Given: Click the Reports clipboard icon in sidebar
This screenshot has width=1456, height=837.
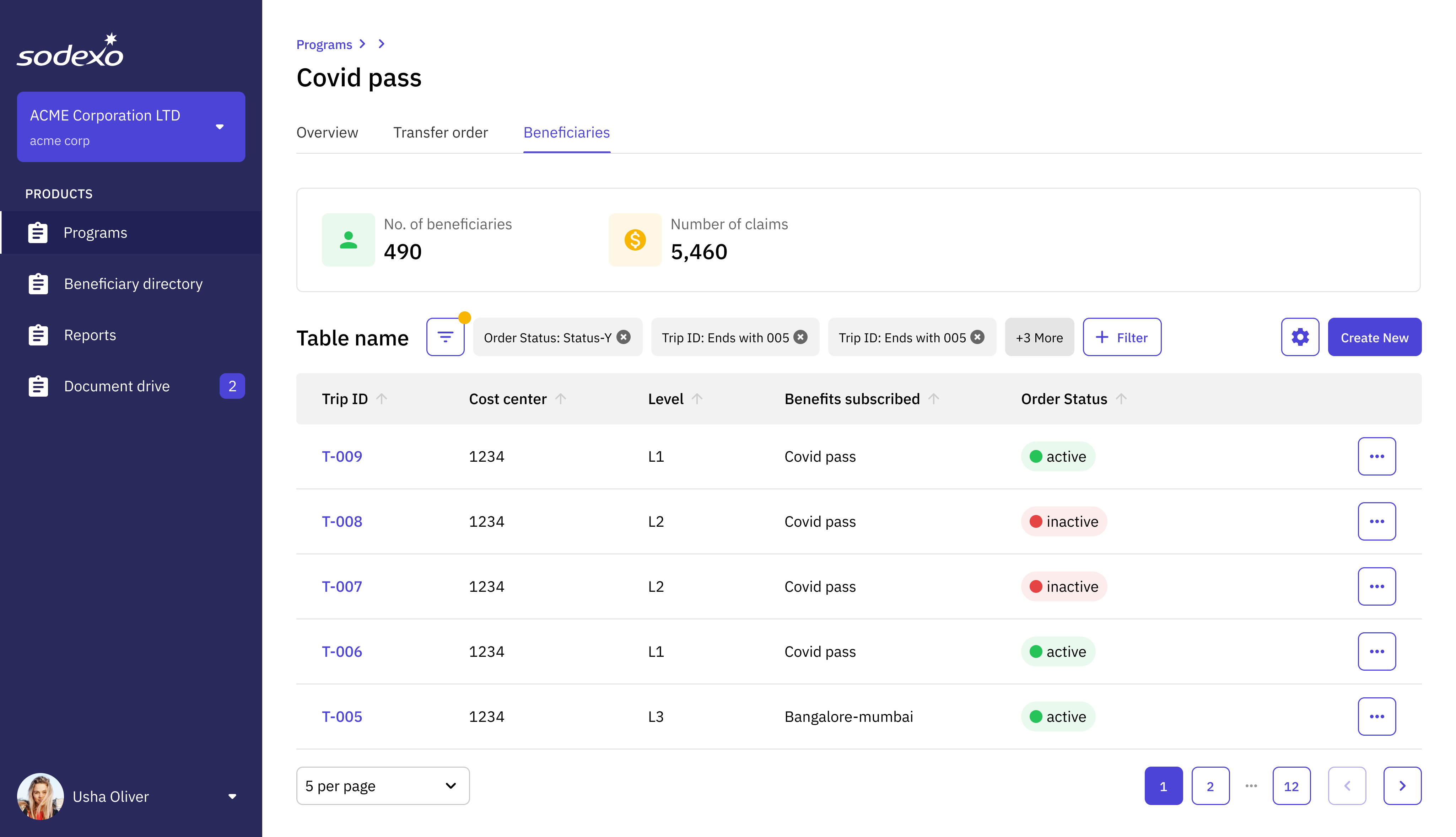Looking at the screenshot, I should (x=38, y=335).
